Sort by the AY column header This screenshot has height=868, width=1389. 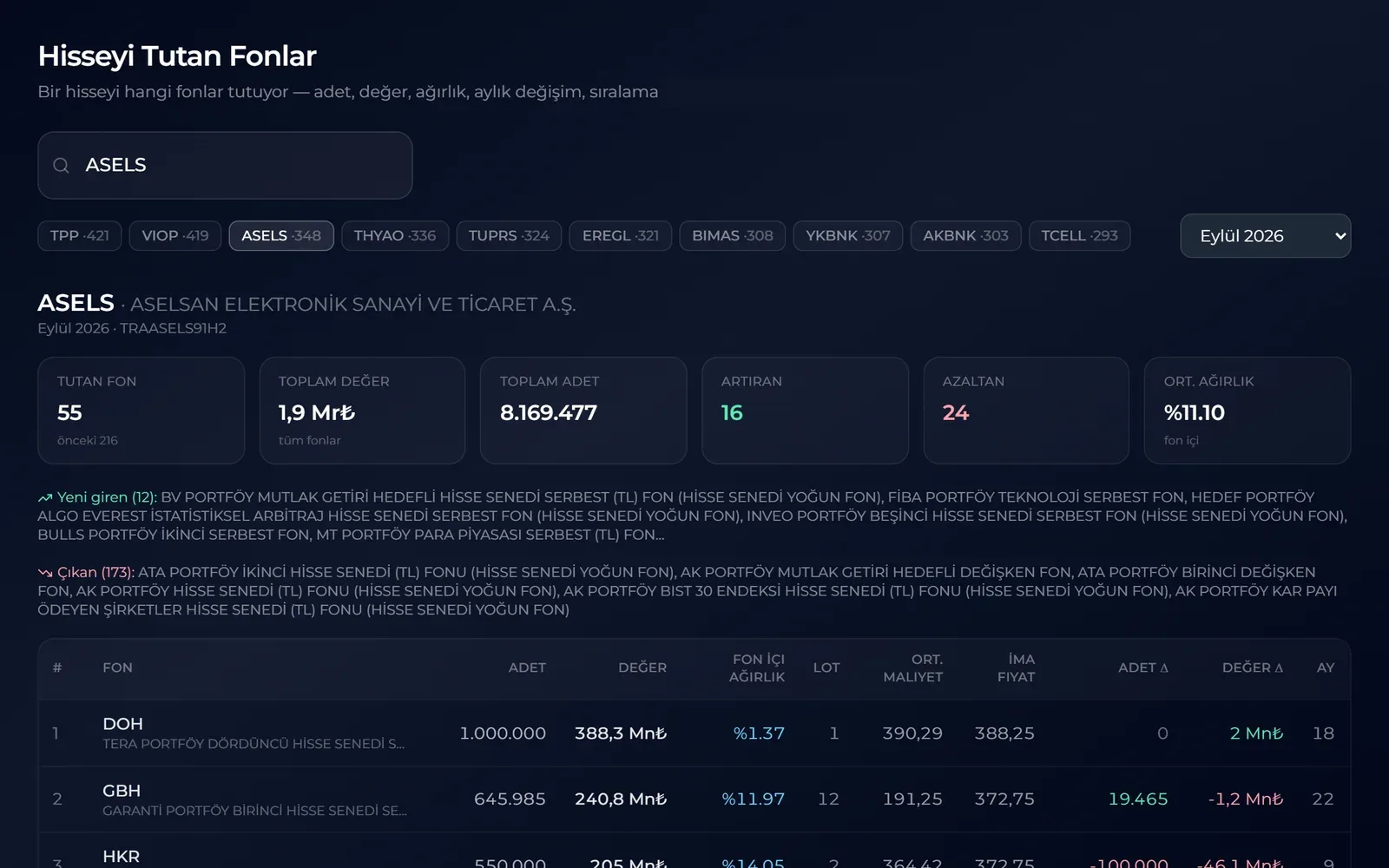(1326, 667)
